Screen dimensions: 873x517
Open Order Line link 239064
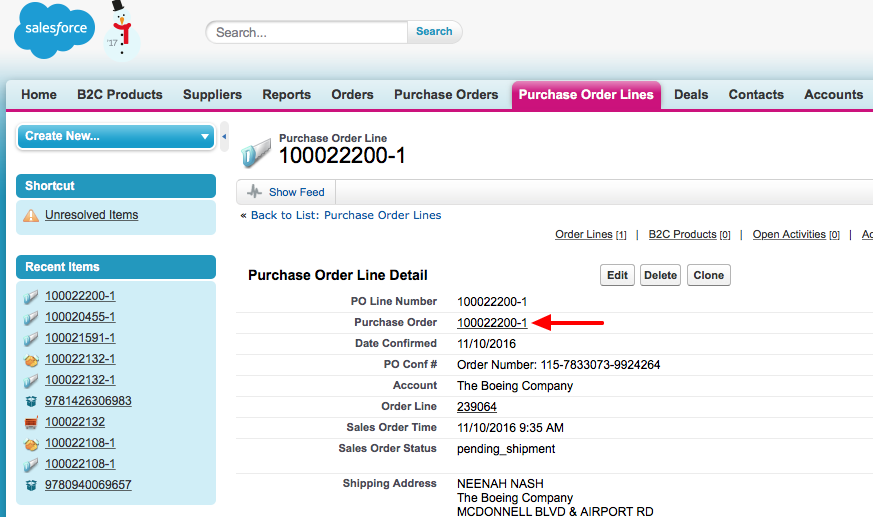click(477, 407)
